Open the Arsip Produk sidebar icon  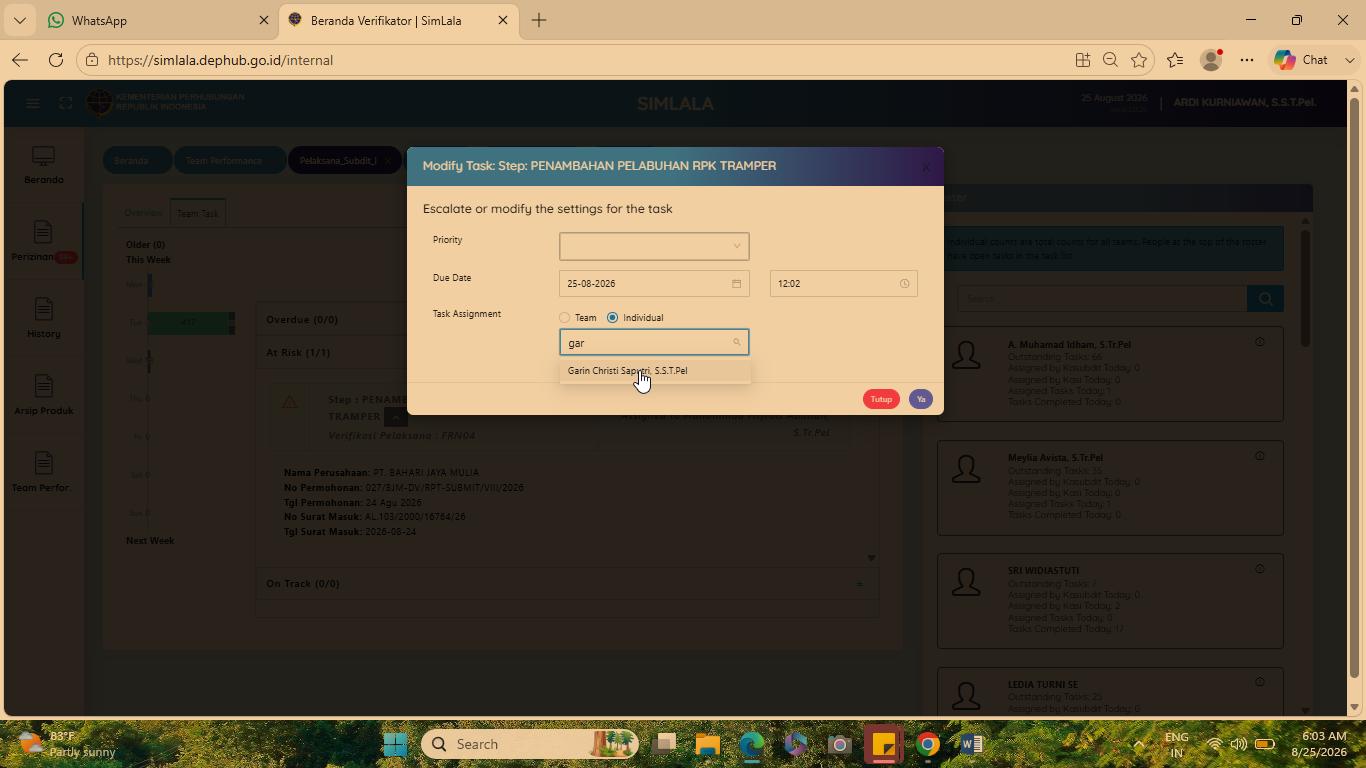[x=43, y=395]
